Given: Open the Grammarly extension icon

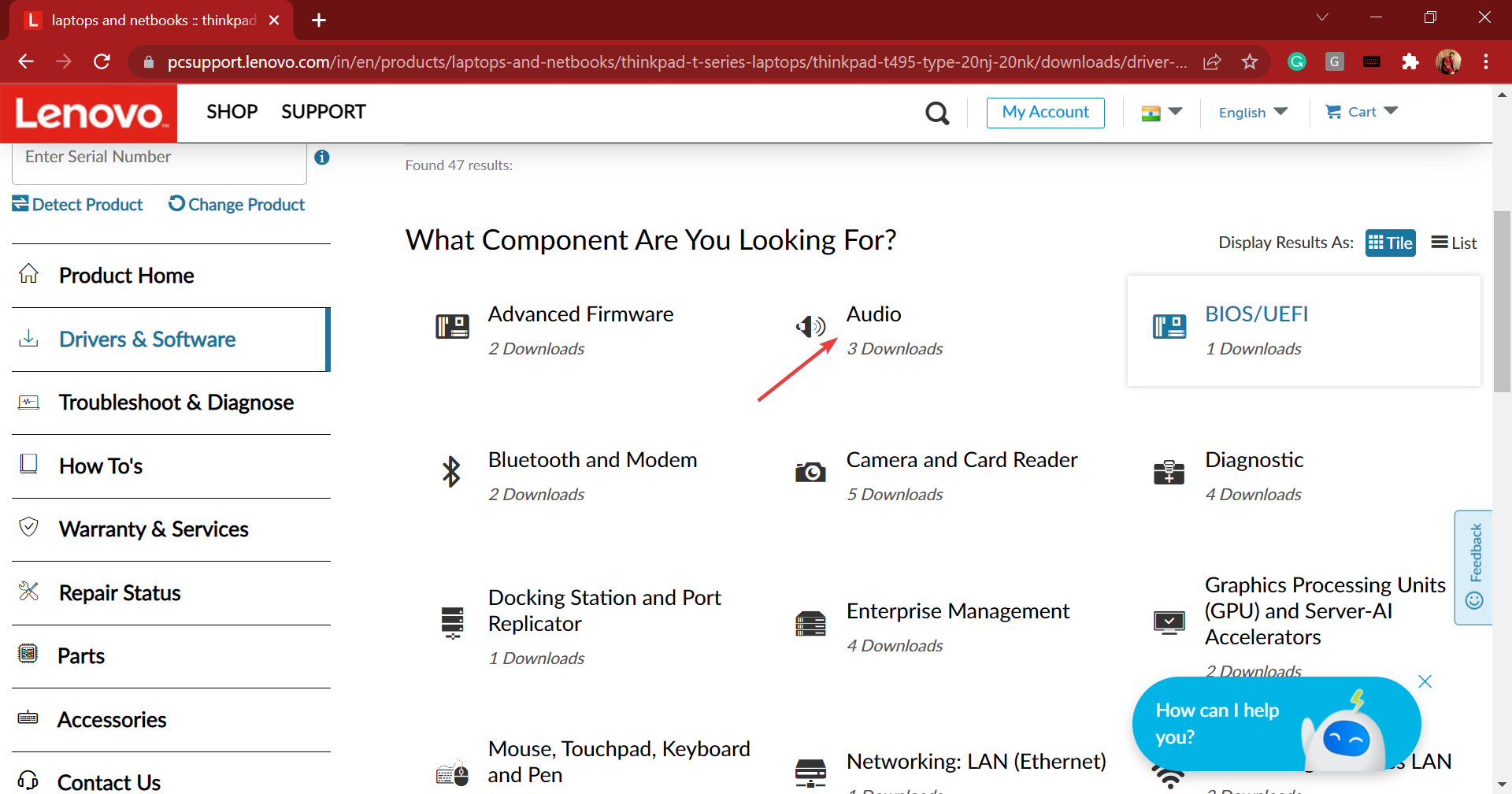Looking at the screenshot, I should [1297, 61].
